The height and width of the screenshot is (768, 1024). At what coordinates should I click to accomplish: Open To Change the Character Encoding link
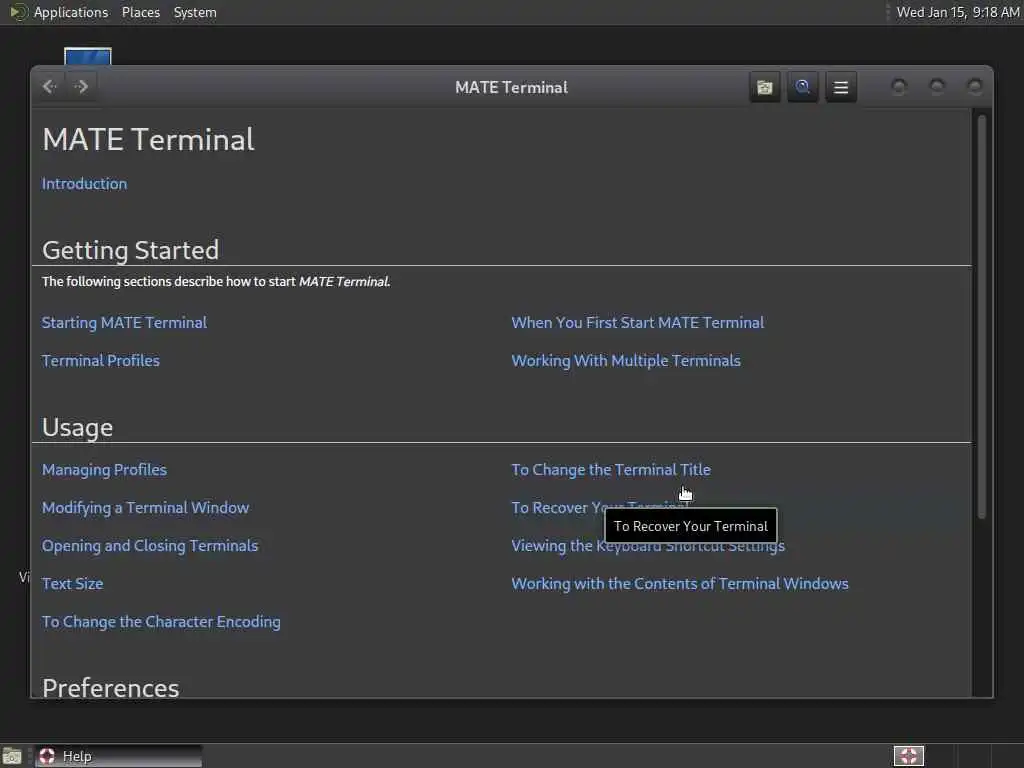(161, 621)
